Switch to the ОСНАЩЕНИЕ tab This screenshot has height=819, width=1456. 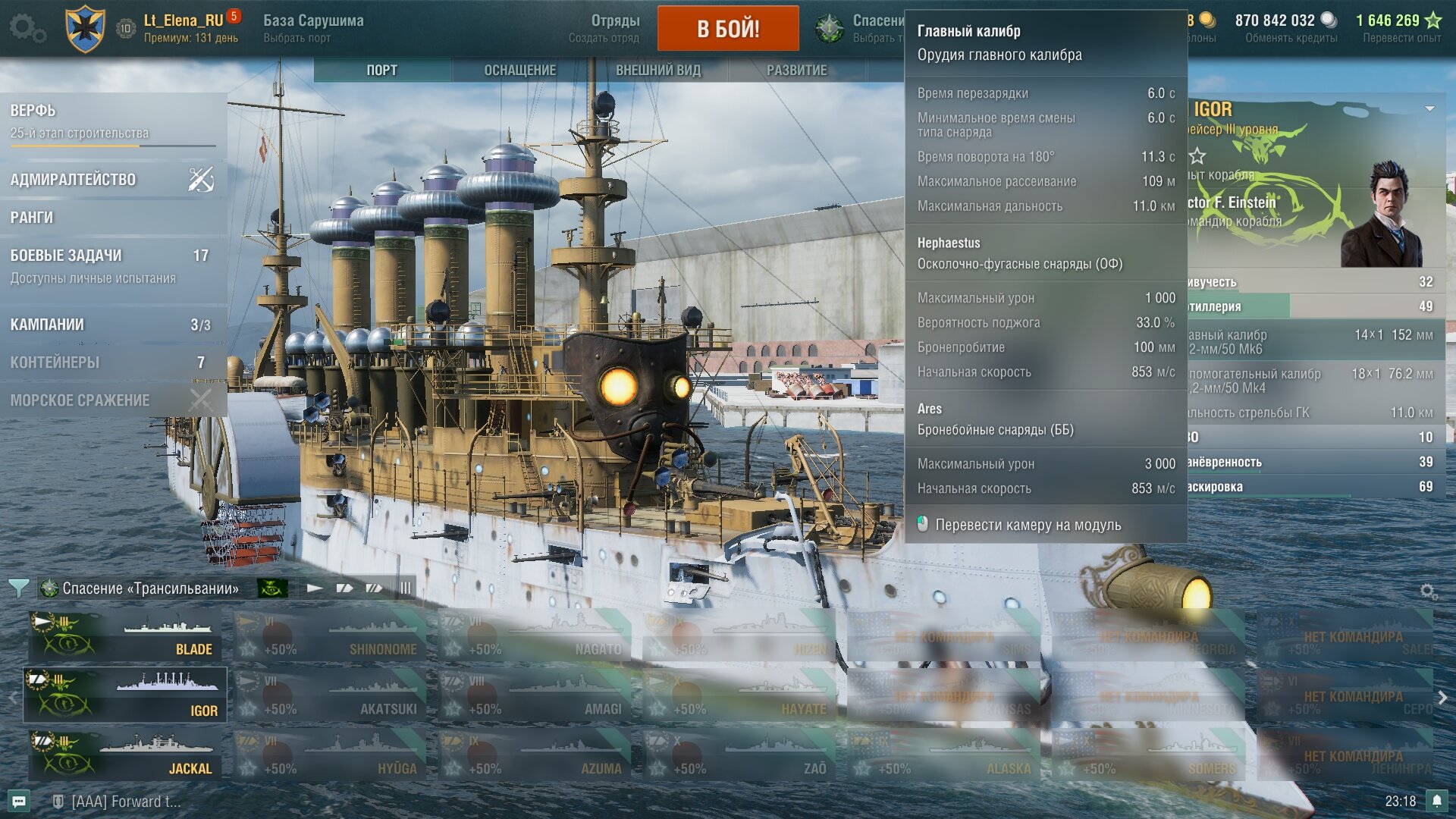point(520,70)
